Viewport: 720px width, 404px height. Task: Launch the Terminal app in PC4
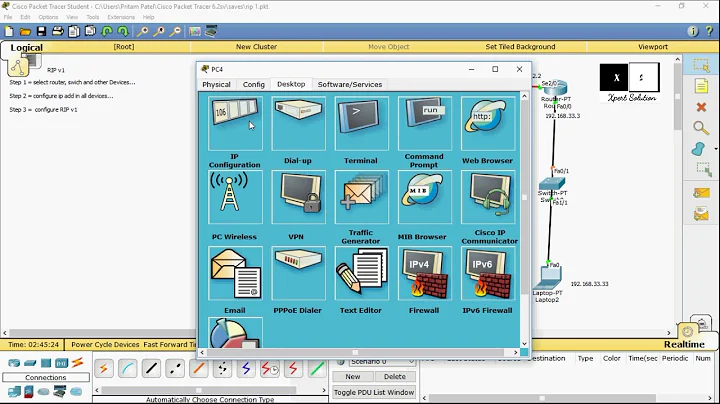pos(361,123)
